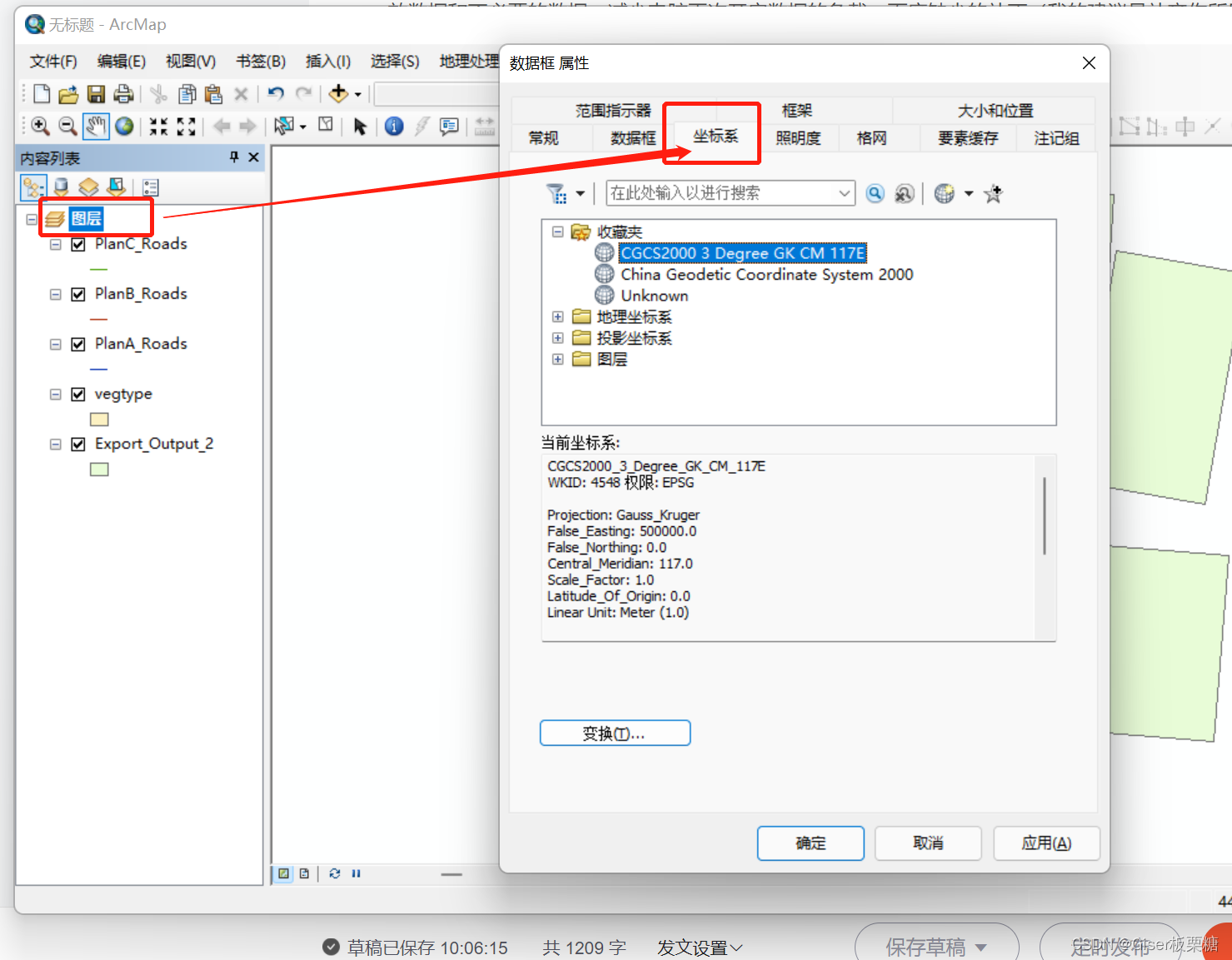1232x960 pixels.
Task: Click the New document icon
Action: click(x=42, y=94)
